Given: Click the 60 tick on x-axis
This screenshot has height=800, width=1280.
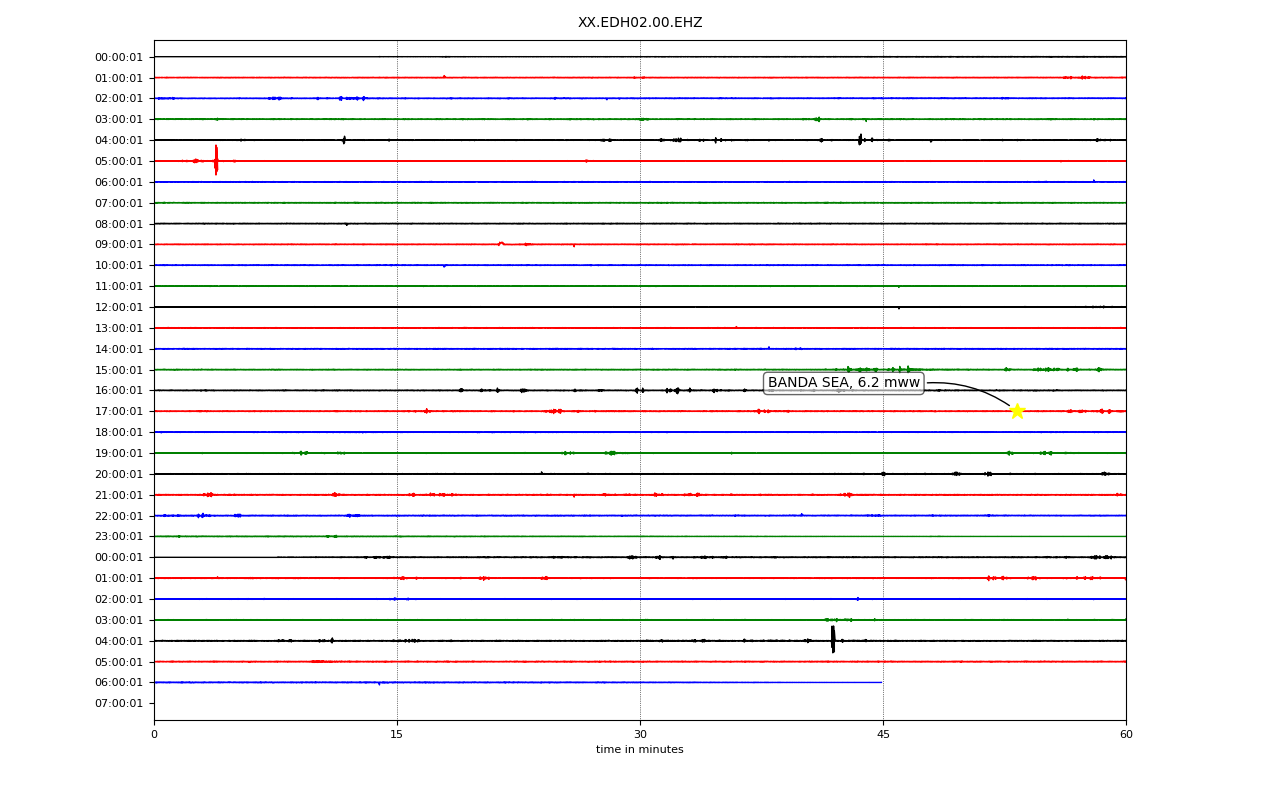Looking at the screenshot, I should click(x=1126, y=735).
